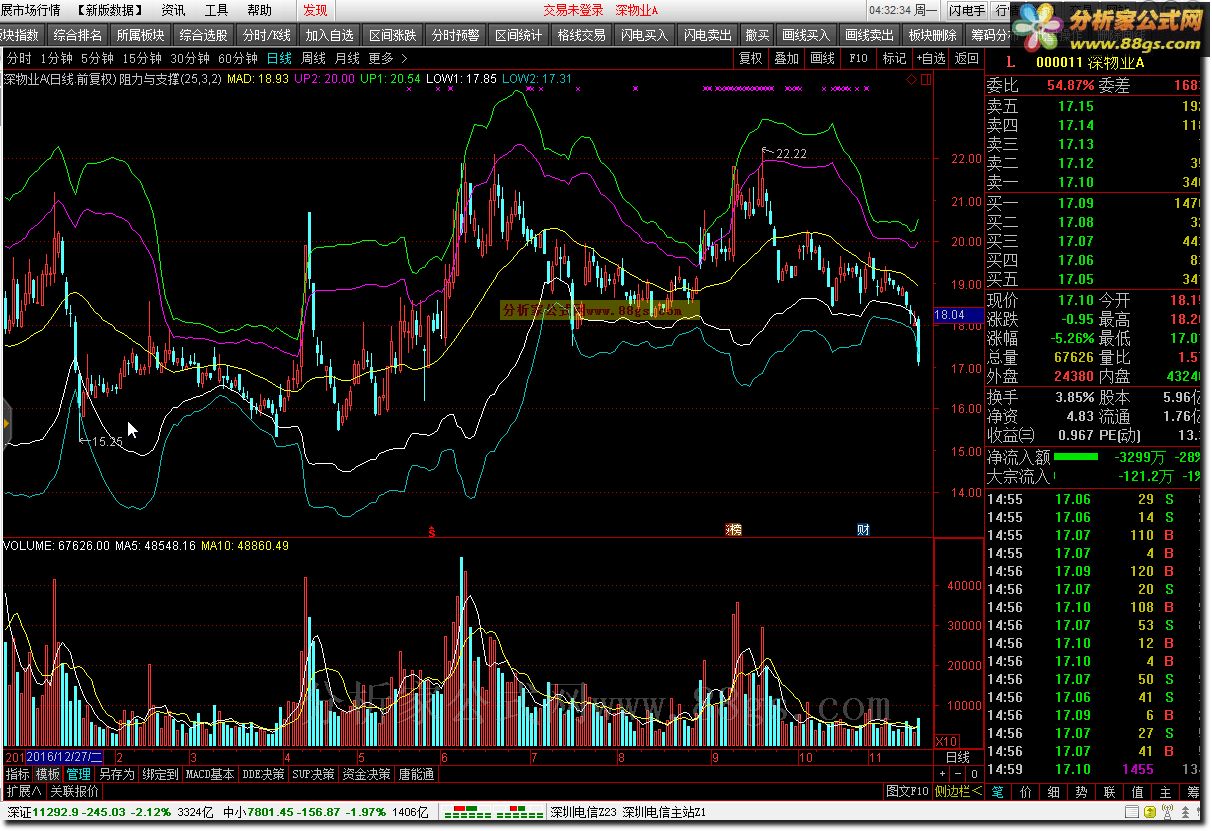Viewport: 1212px width, 831px height.
Task: Switch to the 分时 intraday tab
Action: (19, 58)
